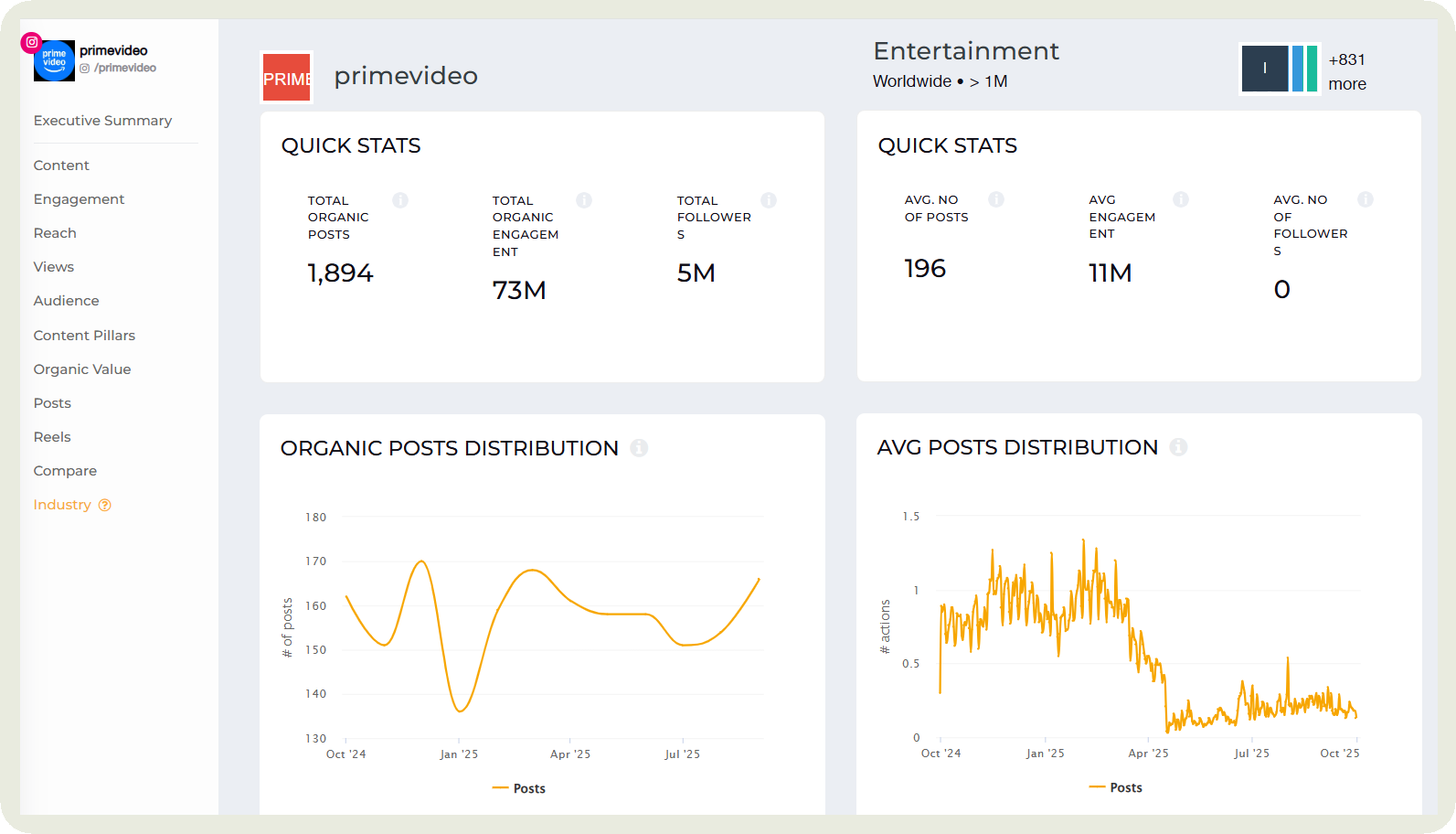Click info icon beside Avg Engagement
1456x834 pixels.
tap(1181, 199)
